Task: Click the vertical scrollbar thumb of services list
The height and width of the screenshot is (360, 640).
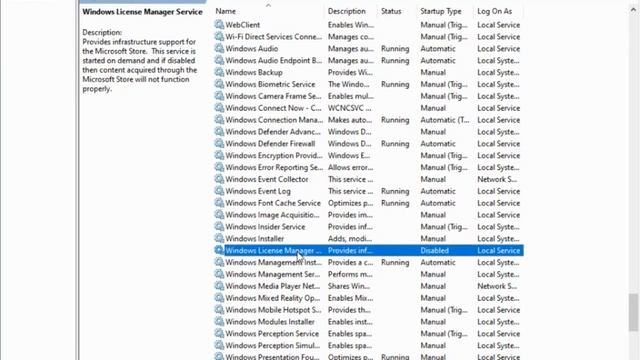Action: [x=633, y=312]
